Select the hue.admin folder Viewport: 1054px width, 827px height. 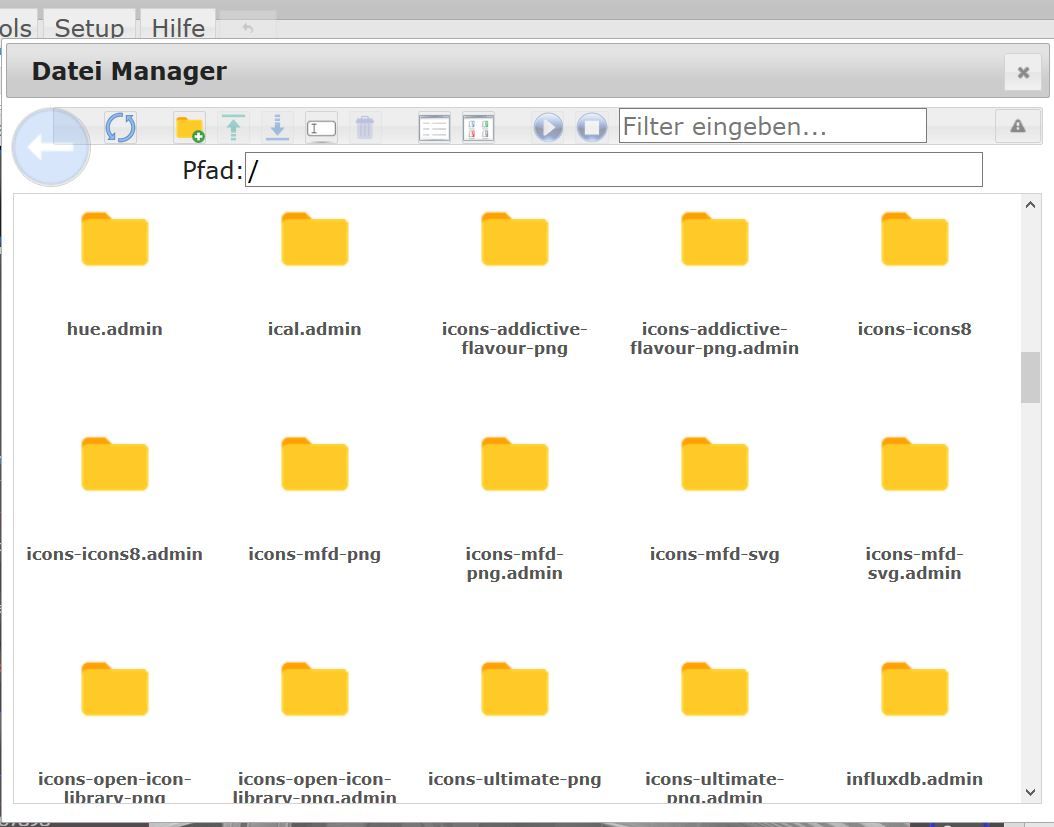pos(114,276)
